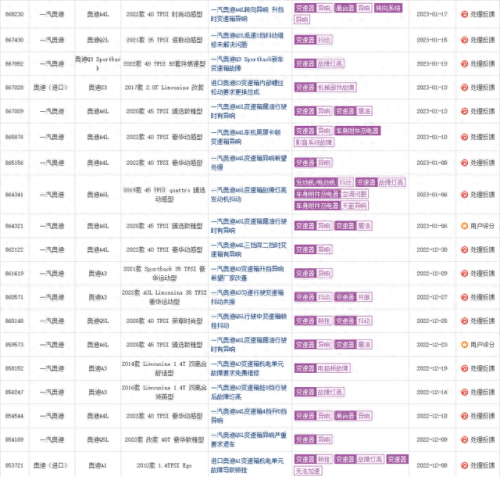Click the red status icon in the 2023-01-10 row
The image size is (500, 477).
point(464,137)
